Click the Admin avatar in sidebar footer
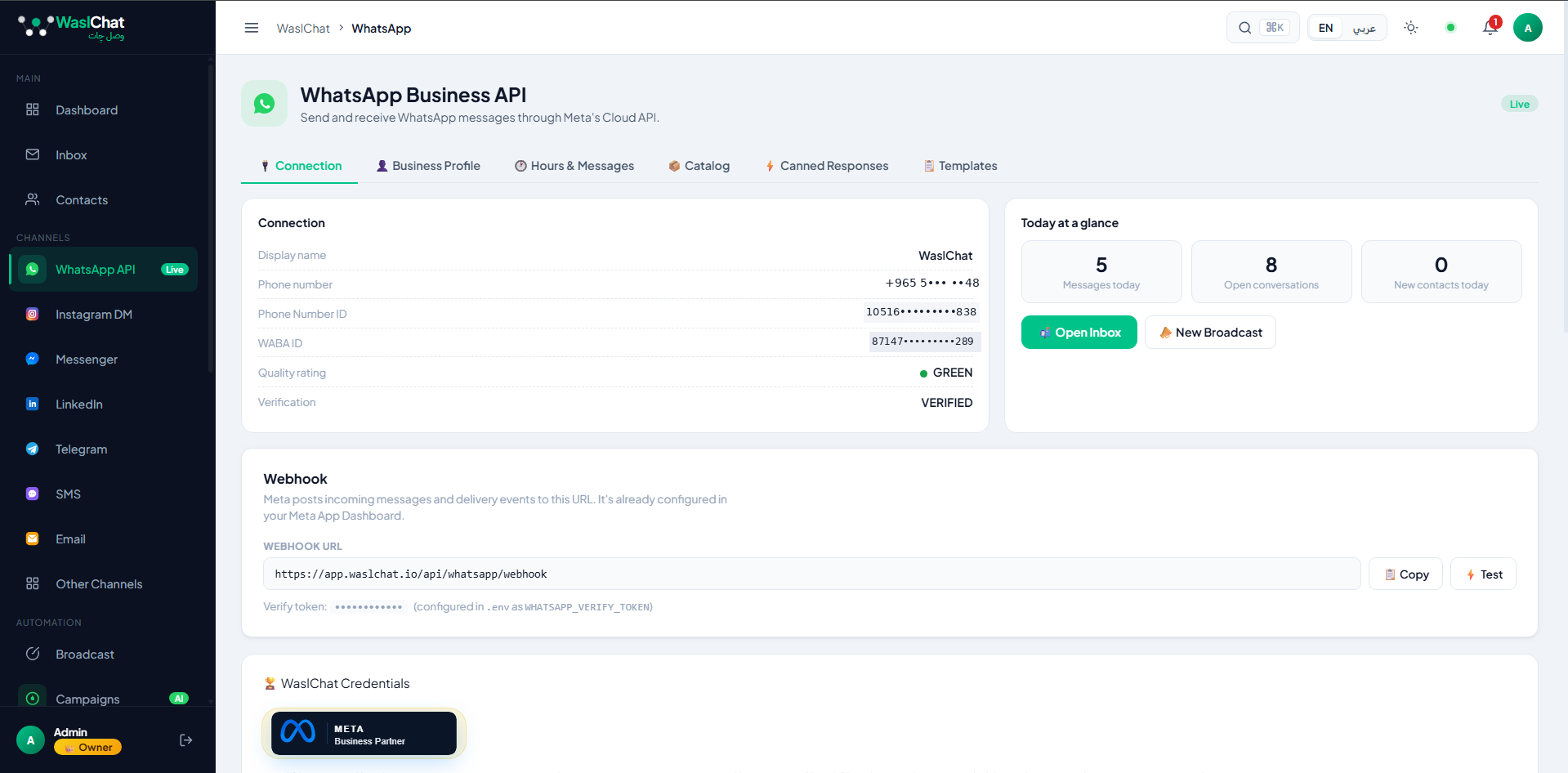The height and width of the screenshot is (773, 1568). pyautogui.click(x=31, y=740)
